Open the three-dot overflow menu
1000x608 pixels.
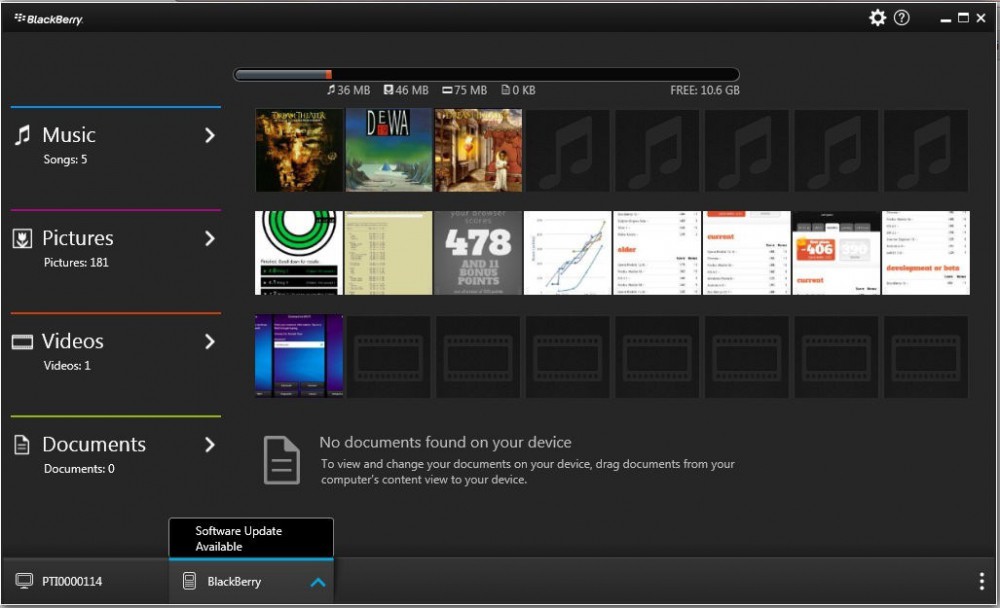pyautogui.click(x=981, y=582)
